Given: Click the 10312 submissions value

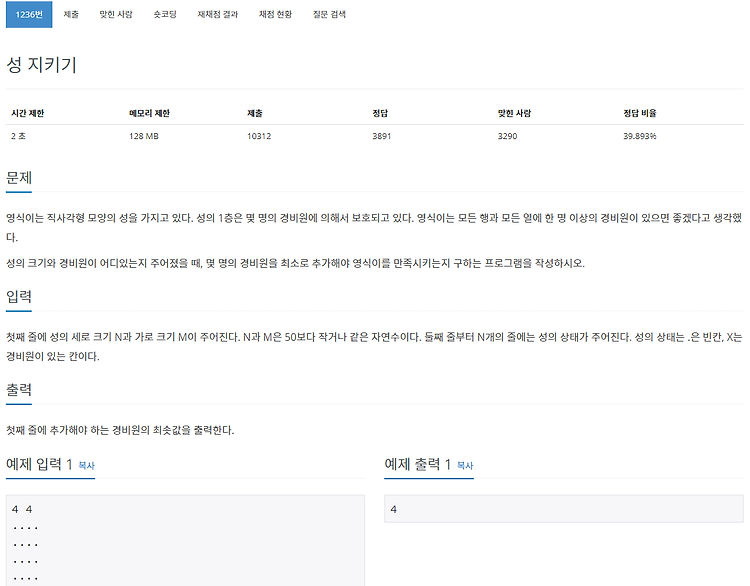Looking at the screenshot, I should 259,136.
